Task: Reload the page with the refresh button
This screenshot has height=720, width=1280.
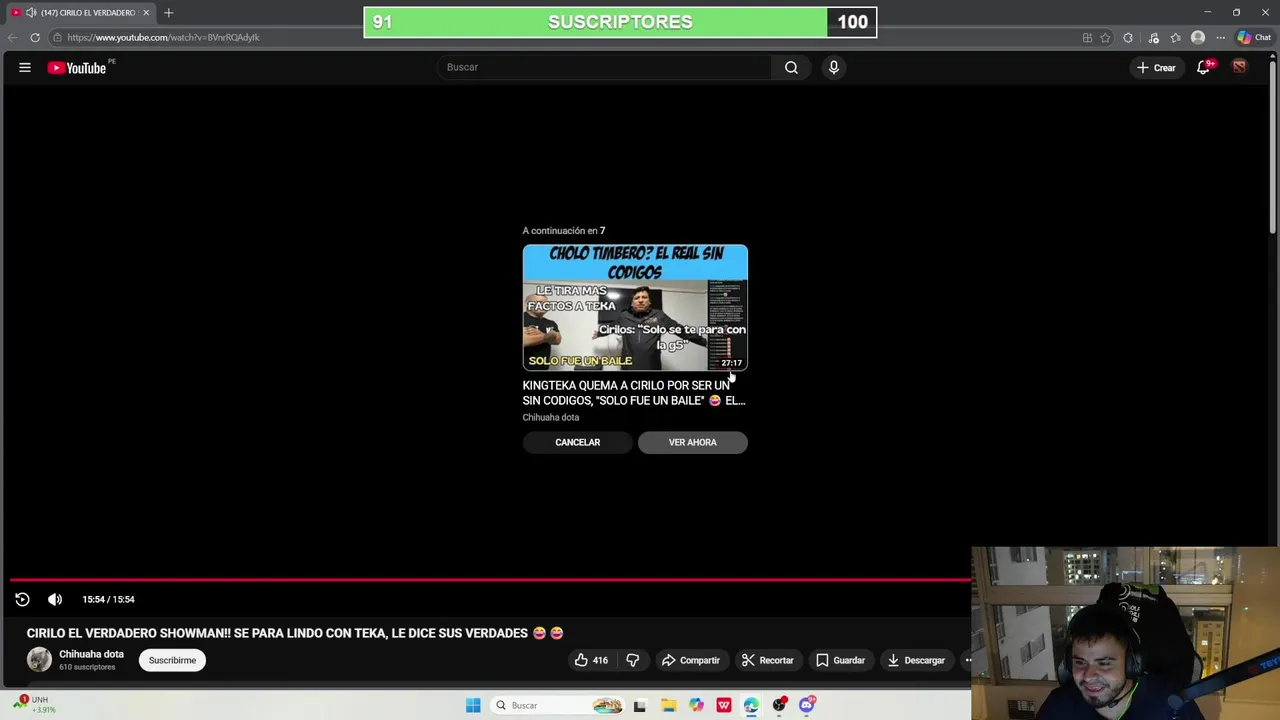Action: coord(35,37)
